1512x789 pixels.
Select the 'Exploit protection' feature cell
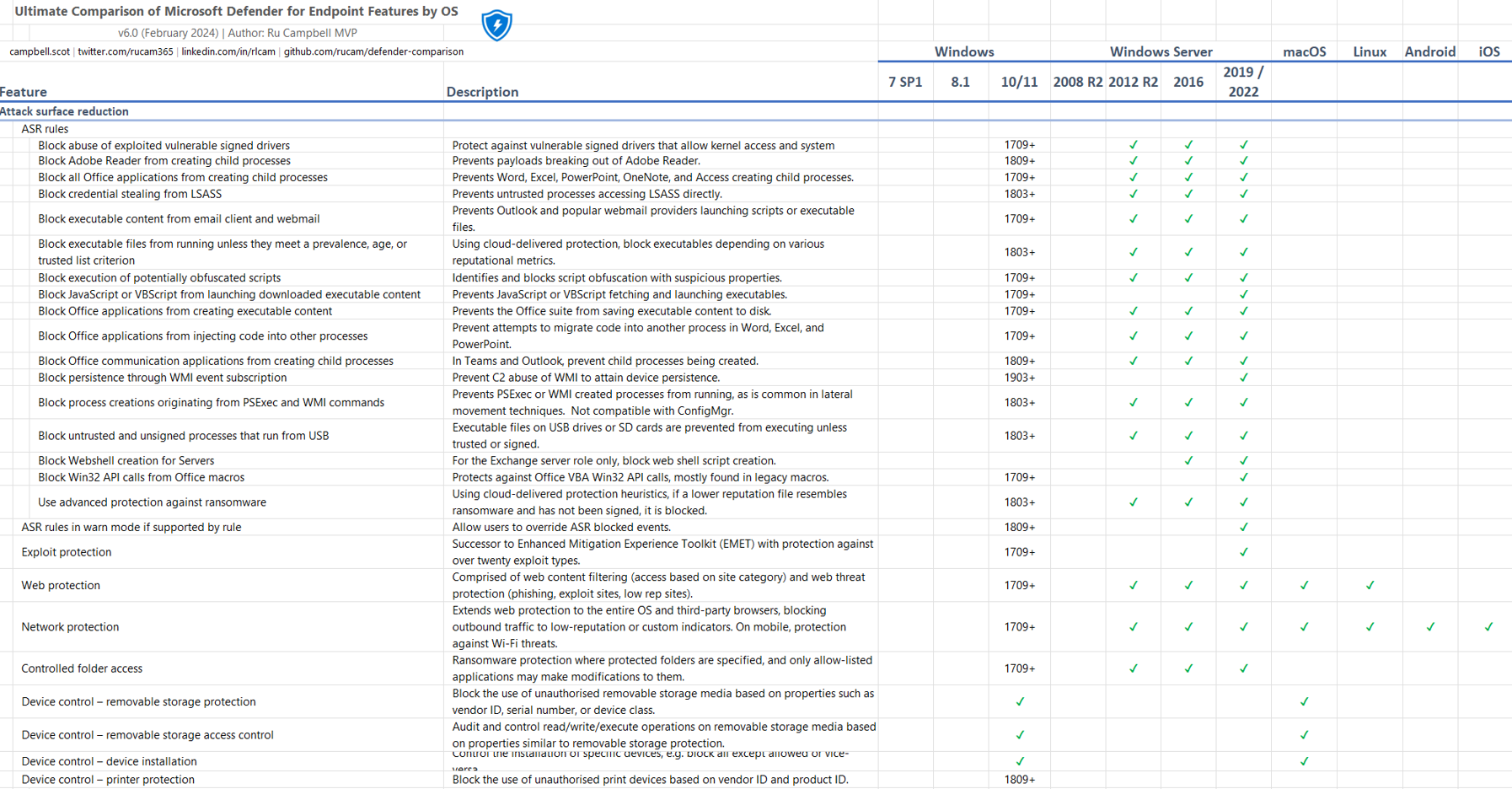tap(67, 552)
